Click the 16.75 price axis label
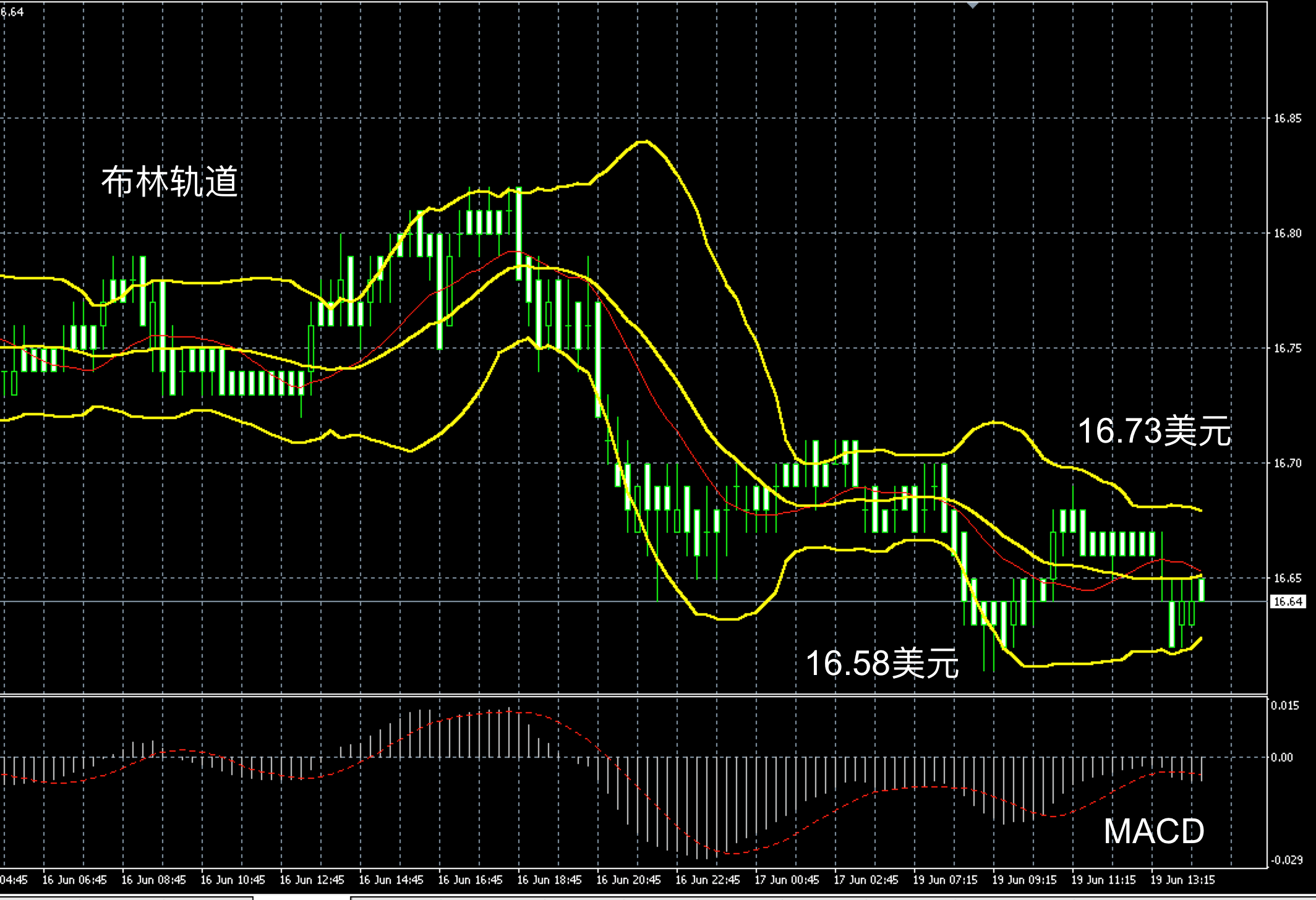 tap(1288, 349)
